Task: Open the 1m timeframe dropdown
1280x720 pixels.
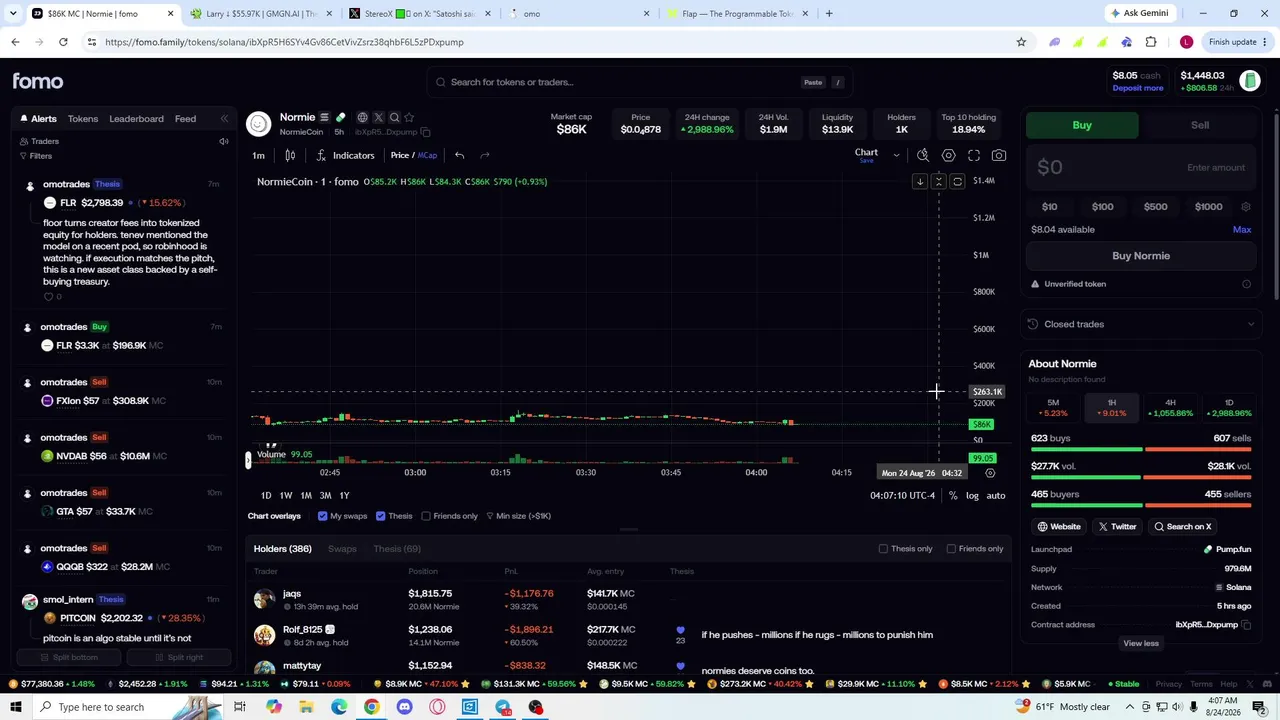Action: coord(259,156)
